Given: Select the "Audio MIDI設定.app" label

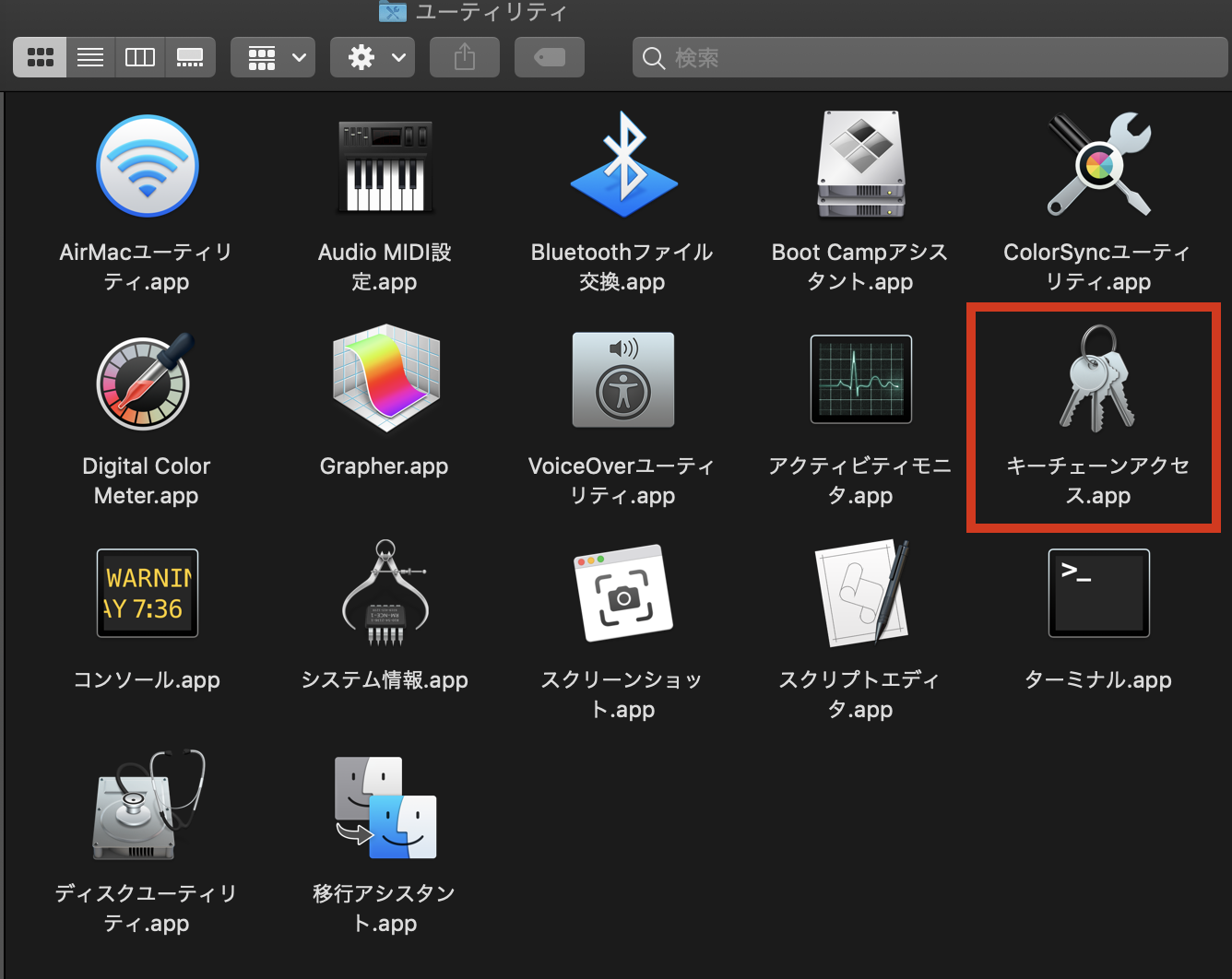Looking at the screenshot, I should 385,266.
